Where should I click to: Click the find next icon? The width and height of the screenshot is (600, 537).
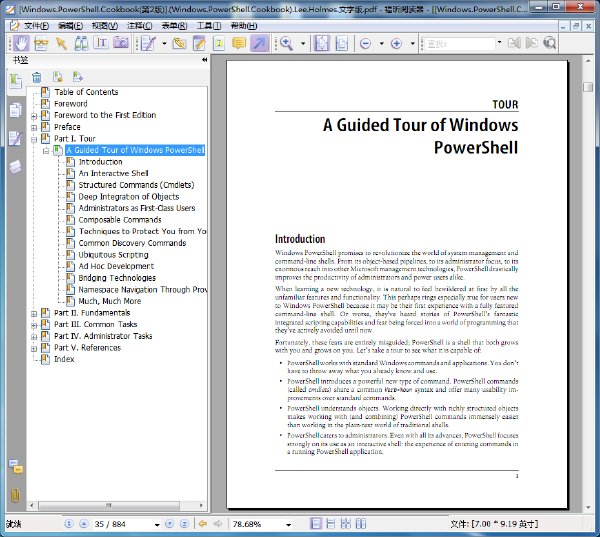532,43
